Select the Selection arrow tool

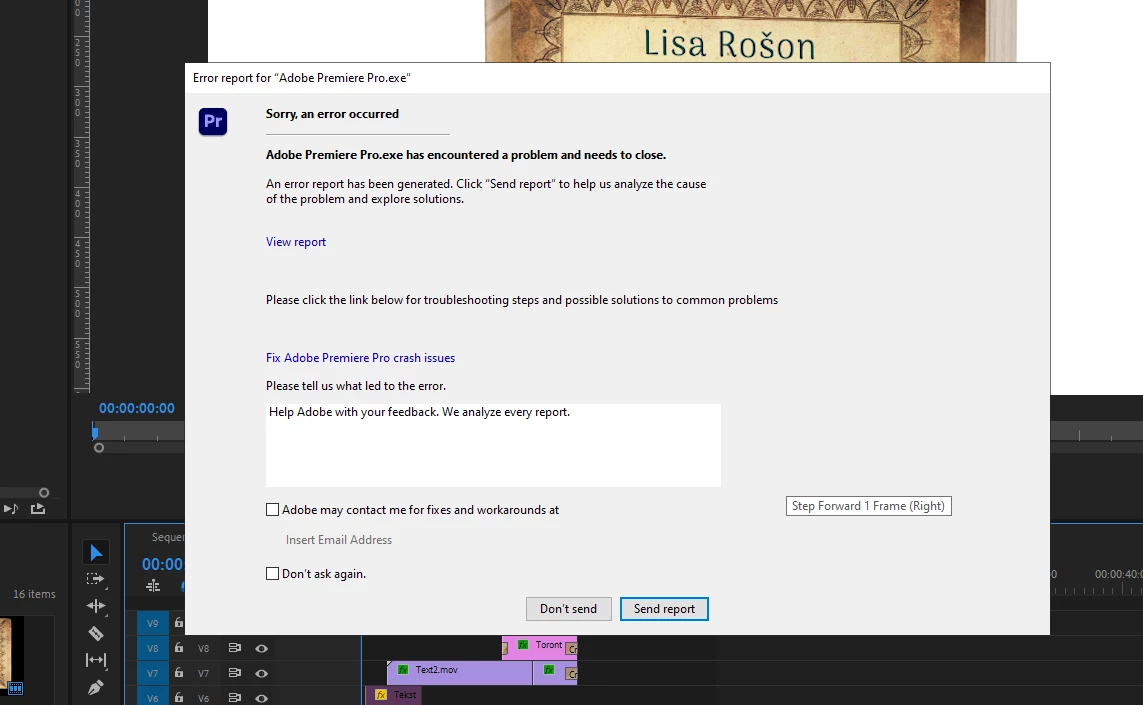point(95,553)
